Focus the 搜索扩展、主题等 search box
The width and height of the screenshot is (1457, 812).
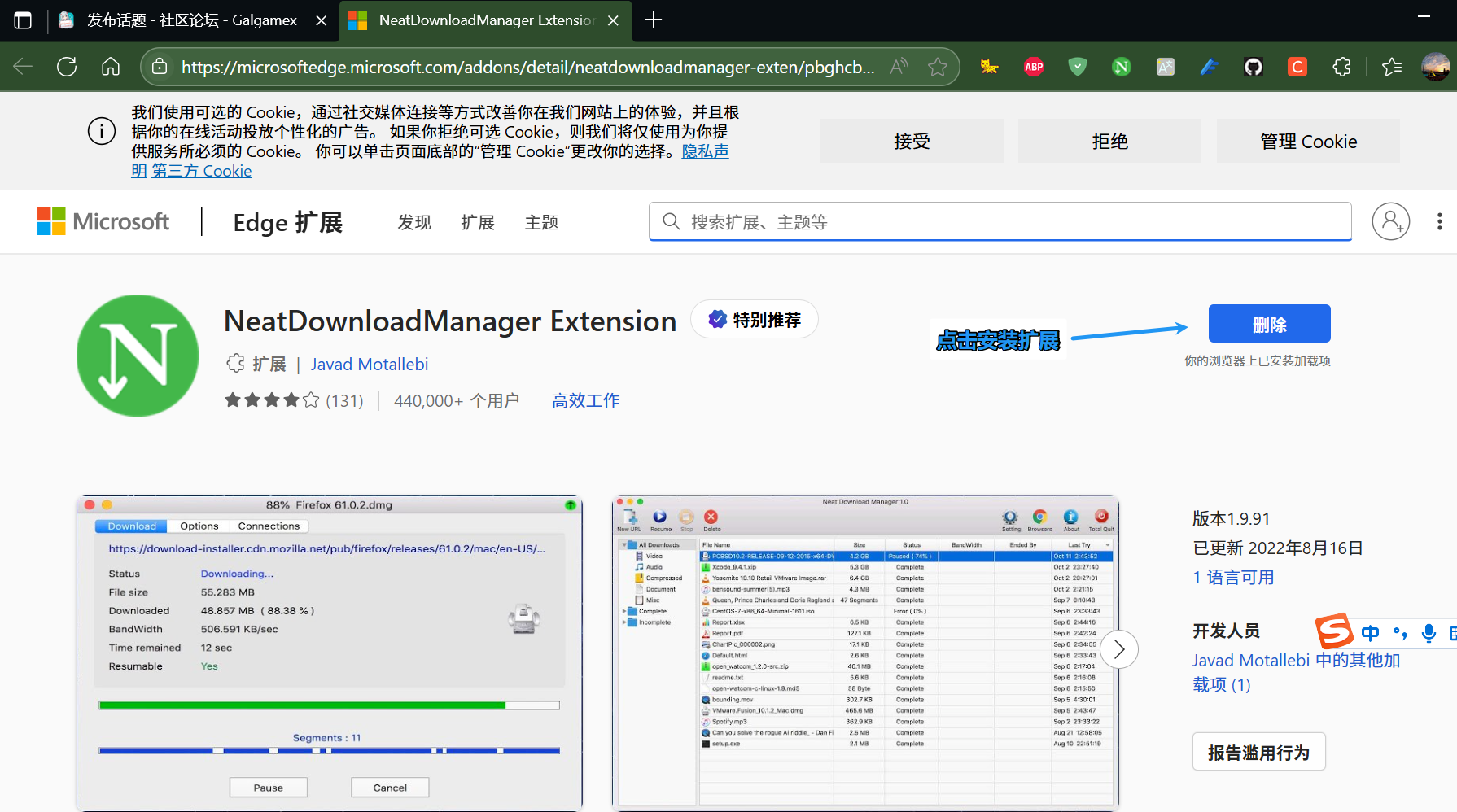(x=1000, y=221)
